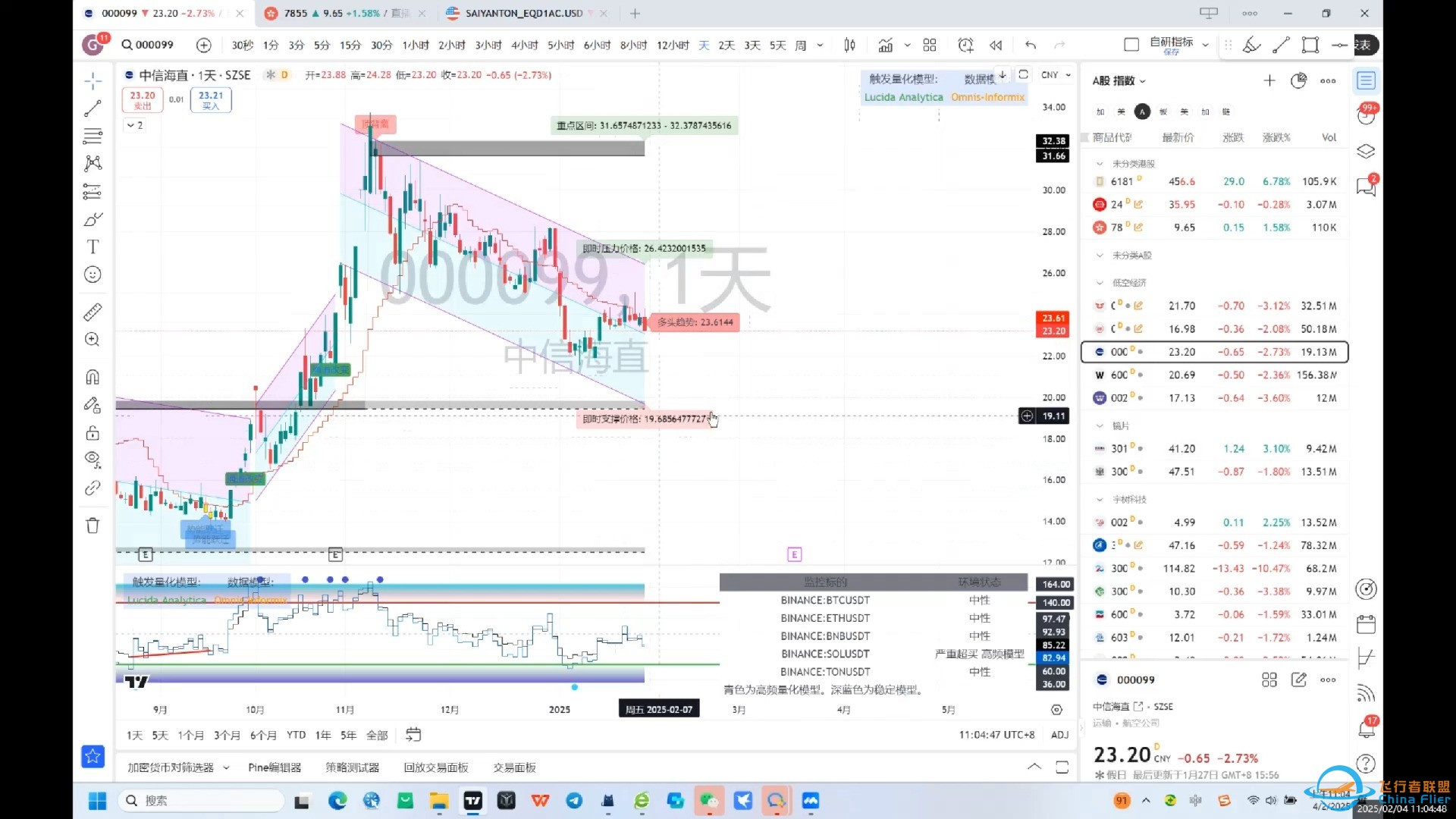The image size is (1456, 819).
Task: Open the 加密货币对筛选器 dropdown
Action: (178, 767)
